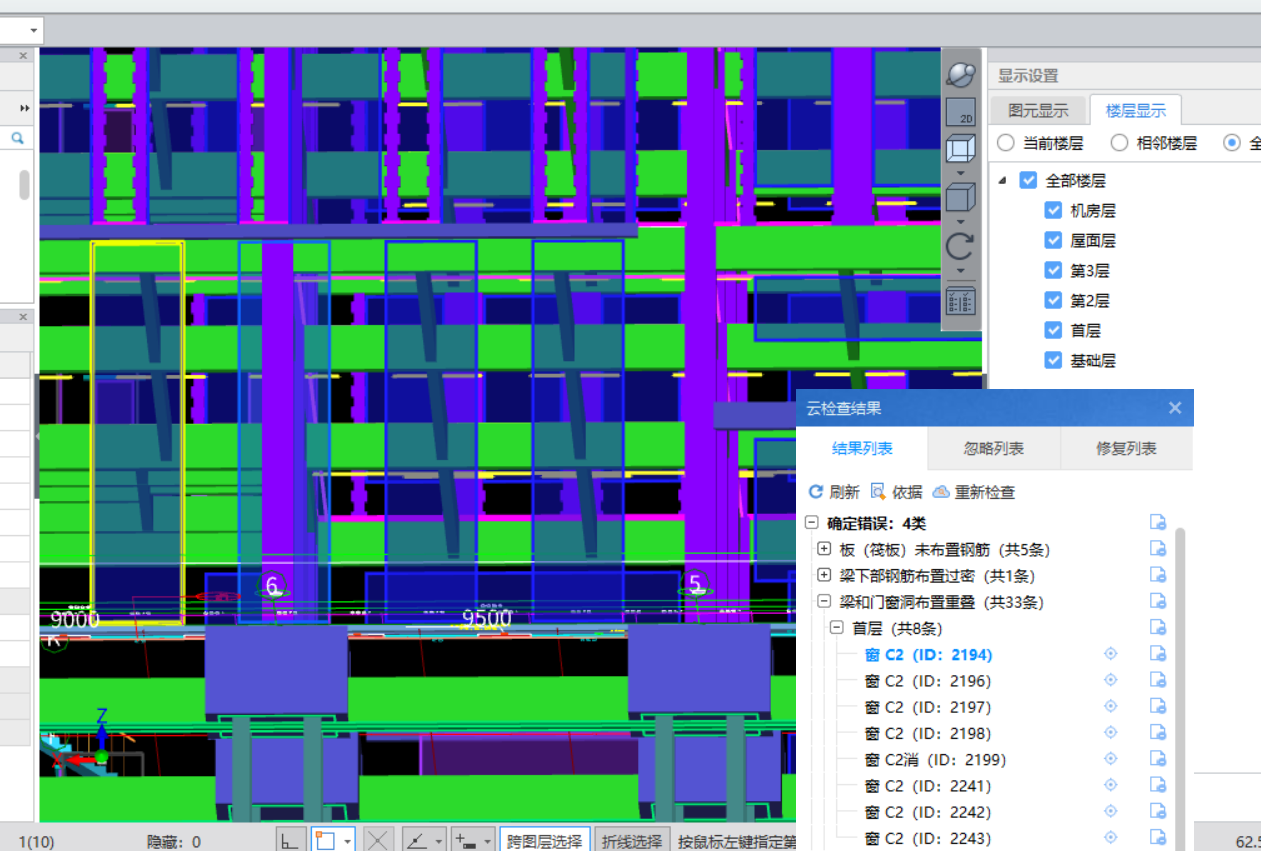Toggle the 全部楼层 checkbox
This screenshot has width=1261, height=851.
pos(1028,181)
